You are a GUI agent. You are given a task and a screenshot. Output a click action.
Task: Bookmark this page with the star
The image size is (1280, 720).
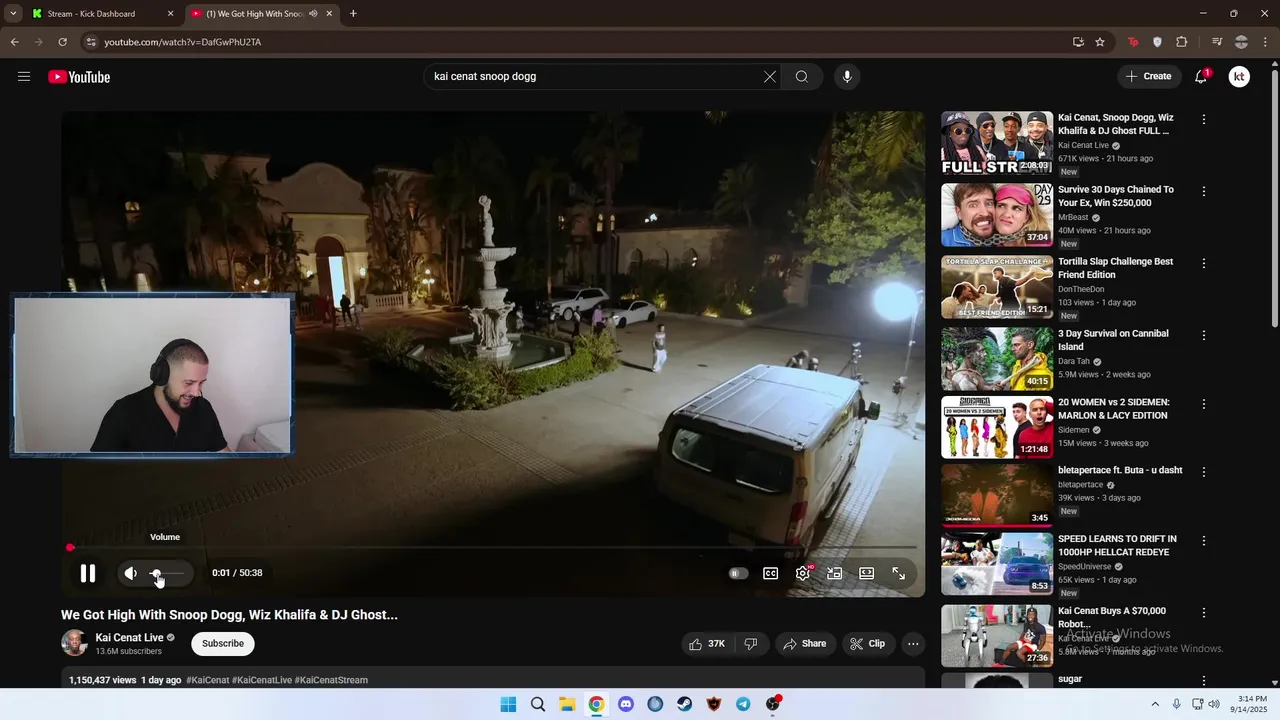[x=1100, y=42]
